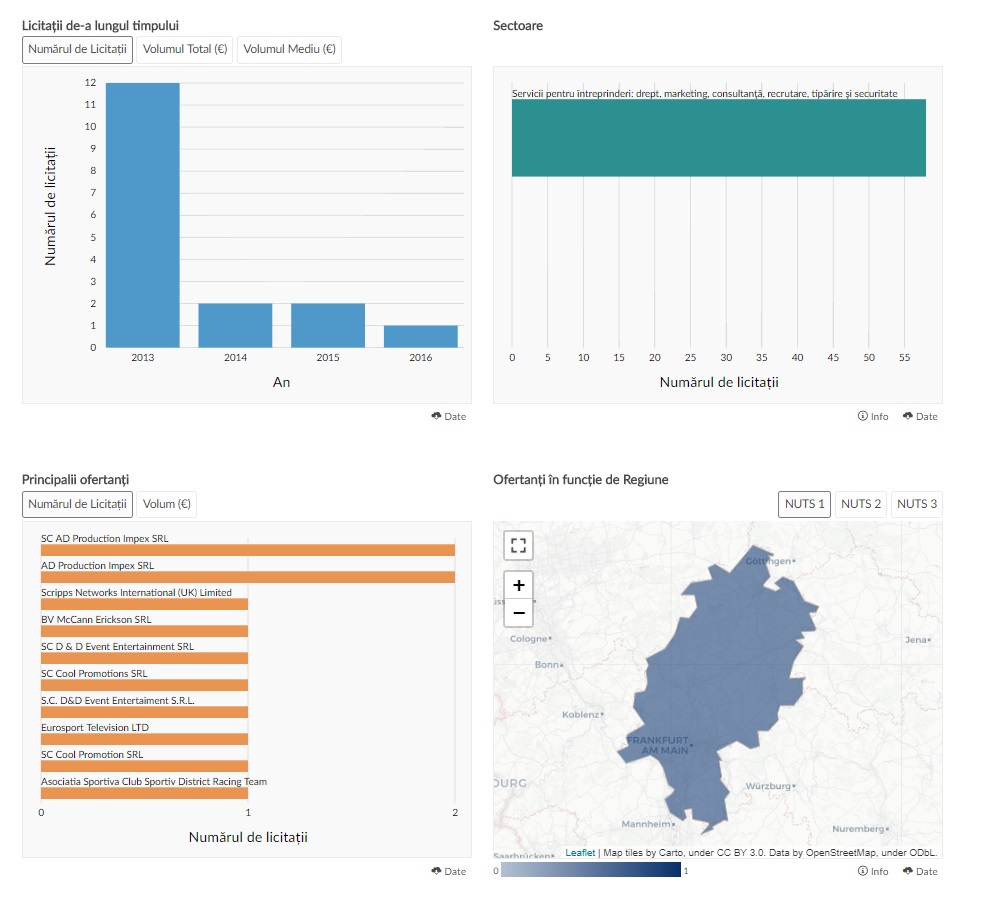The image size is (1007, 909).
Task: Switch map to NUTS 3 level
Action: 917,504
